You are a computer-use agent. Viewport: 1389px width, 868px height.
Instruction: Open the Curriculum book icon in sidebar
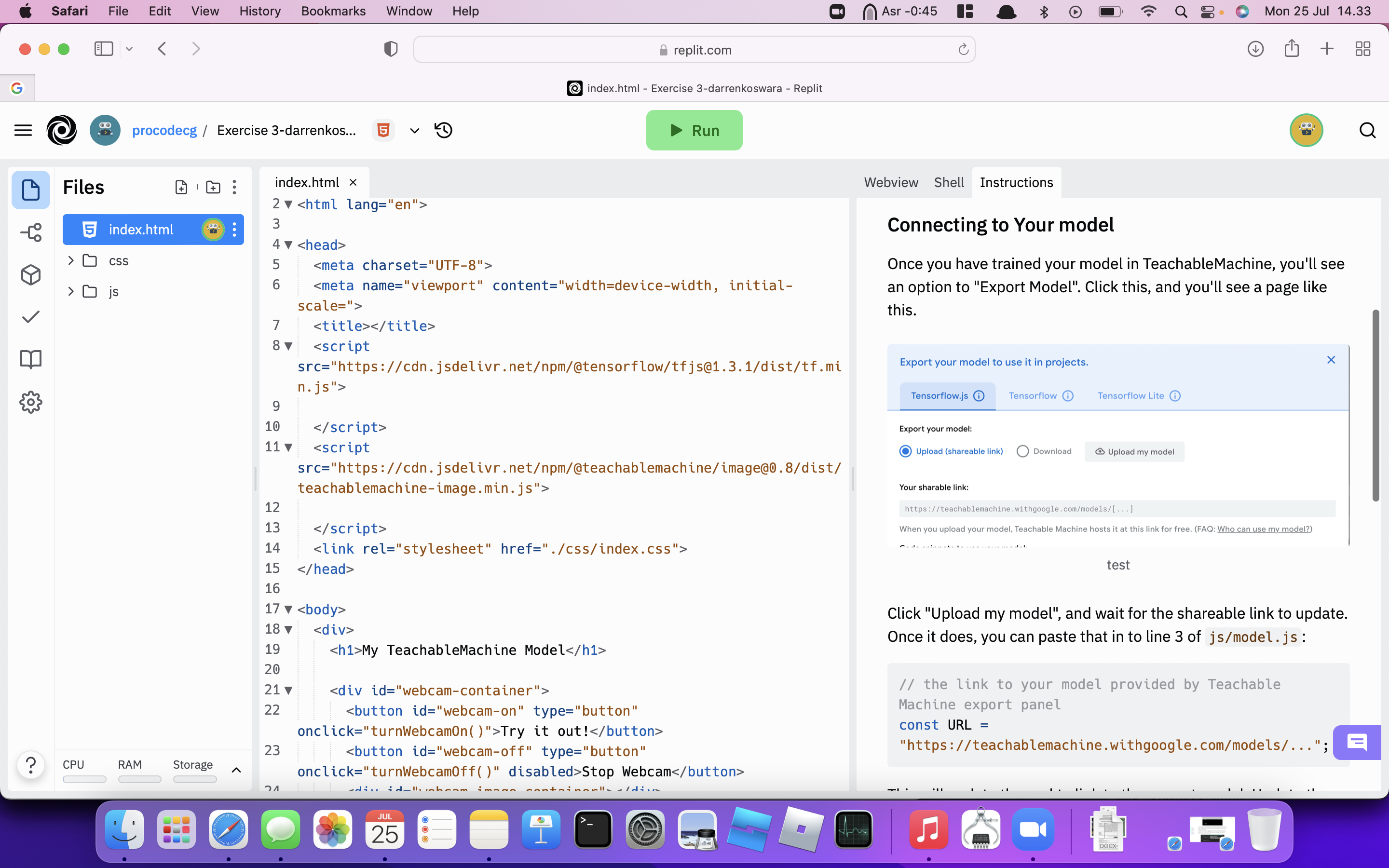[x=30, y=359]
